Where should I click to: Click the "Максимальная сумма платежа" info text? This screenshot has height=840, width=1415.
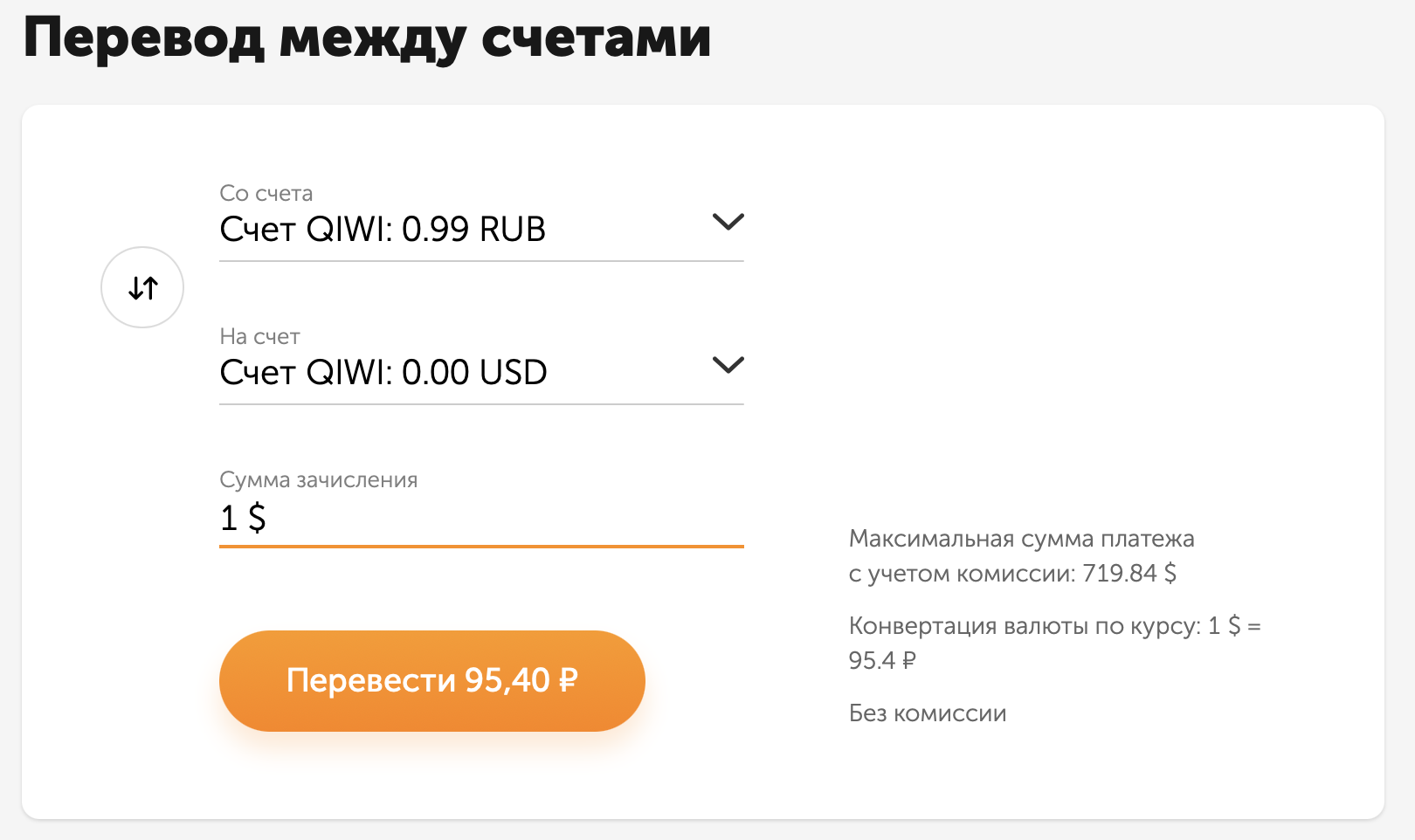point(1021,539)
